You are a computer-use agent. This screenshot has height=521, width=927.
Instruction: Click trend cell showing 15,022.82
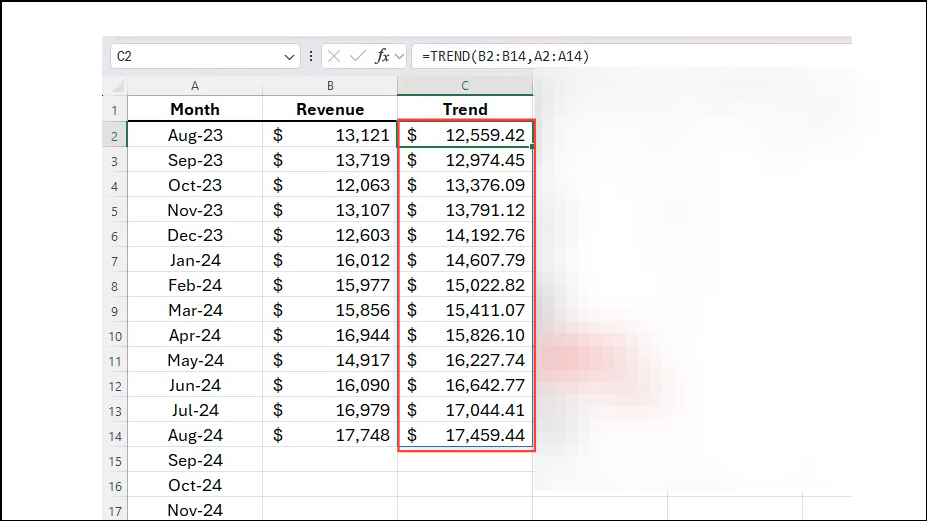point(465,285)
